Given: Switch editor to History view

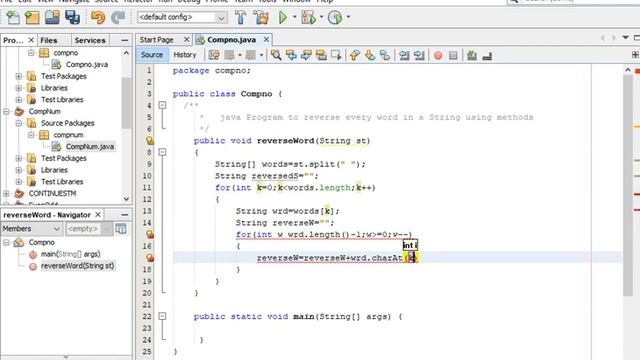Looking at the screenshot, I should (x=185, y=55).
